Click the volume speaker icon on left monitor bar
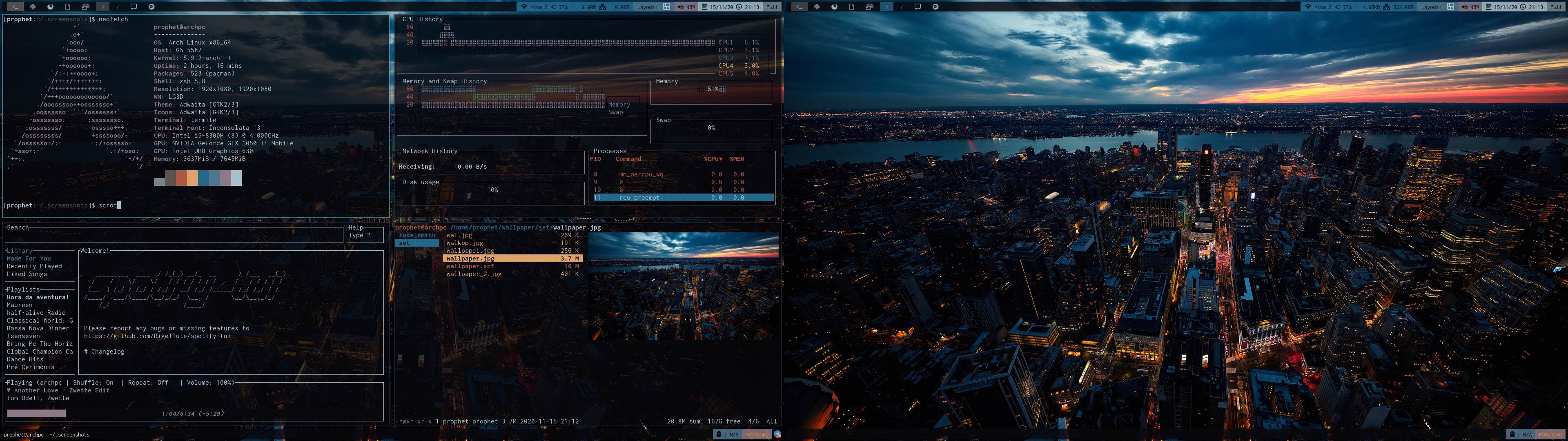This screenshot has width=1568, height=441. pos(681,7)
